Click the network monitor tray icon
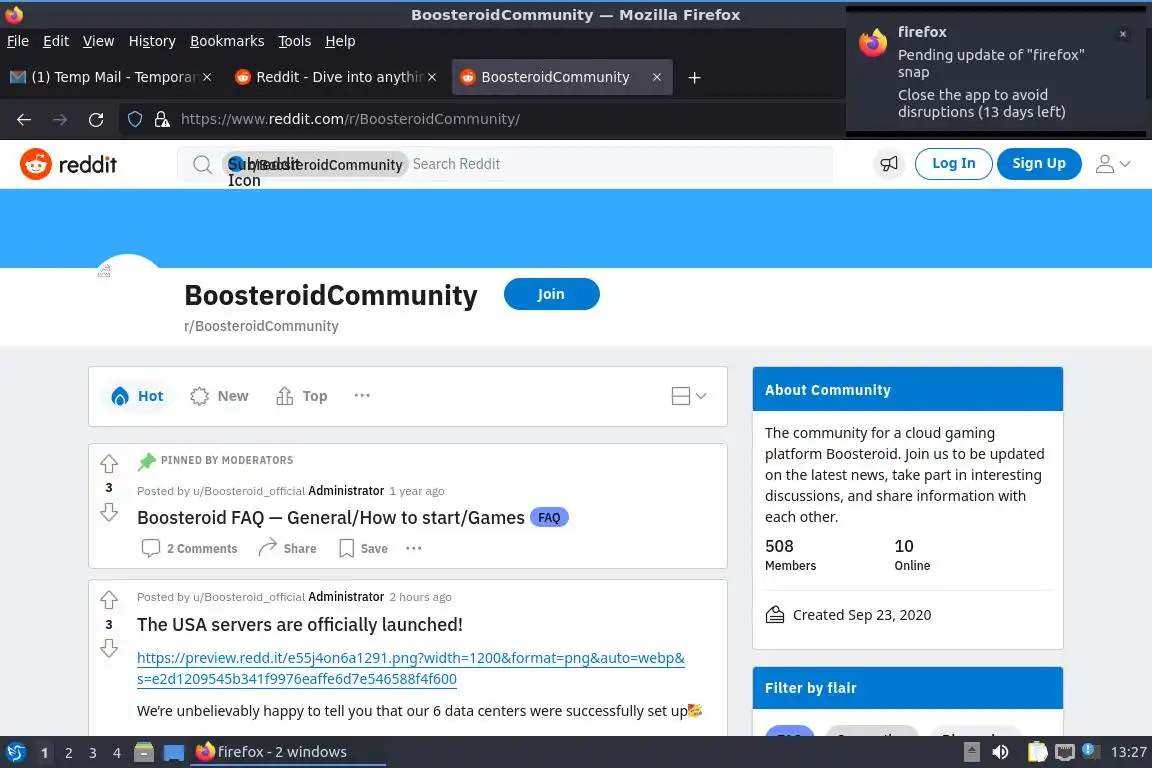Image resolution: width=1152 pixels, height=768 pixels. pyautogui.click(x=1065, y=752)
